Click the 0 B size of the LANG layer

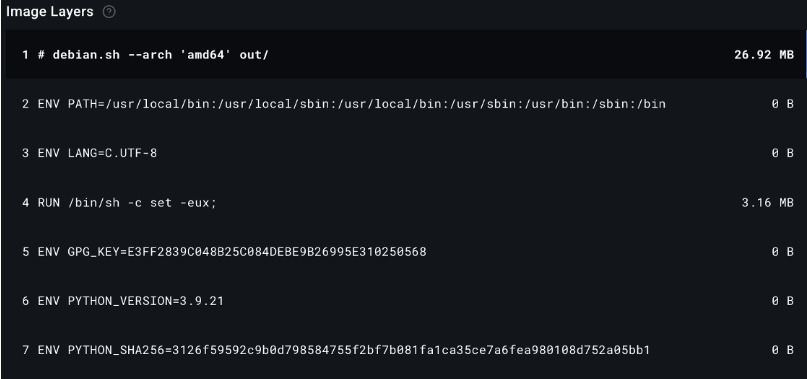pyautogui.click(x=782, y=153)
